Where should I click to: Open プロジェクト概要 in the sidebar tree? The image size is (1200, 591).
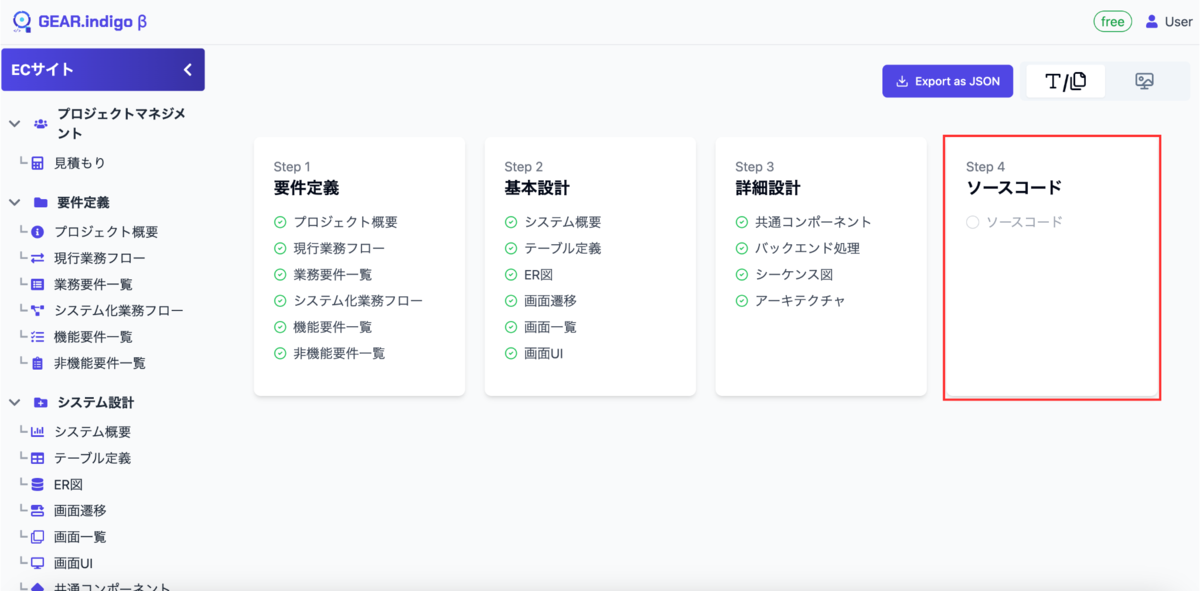click(106, 232)
